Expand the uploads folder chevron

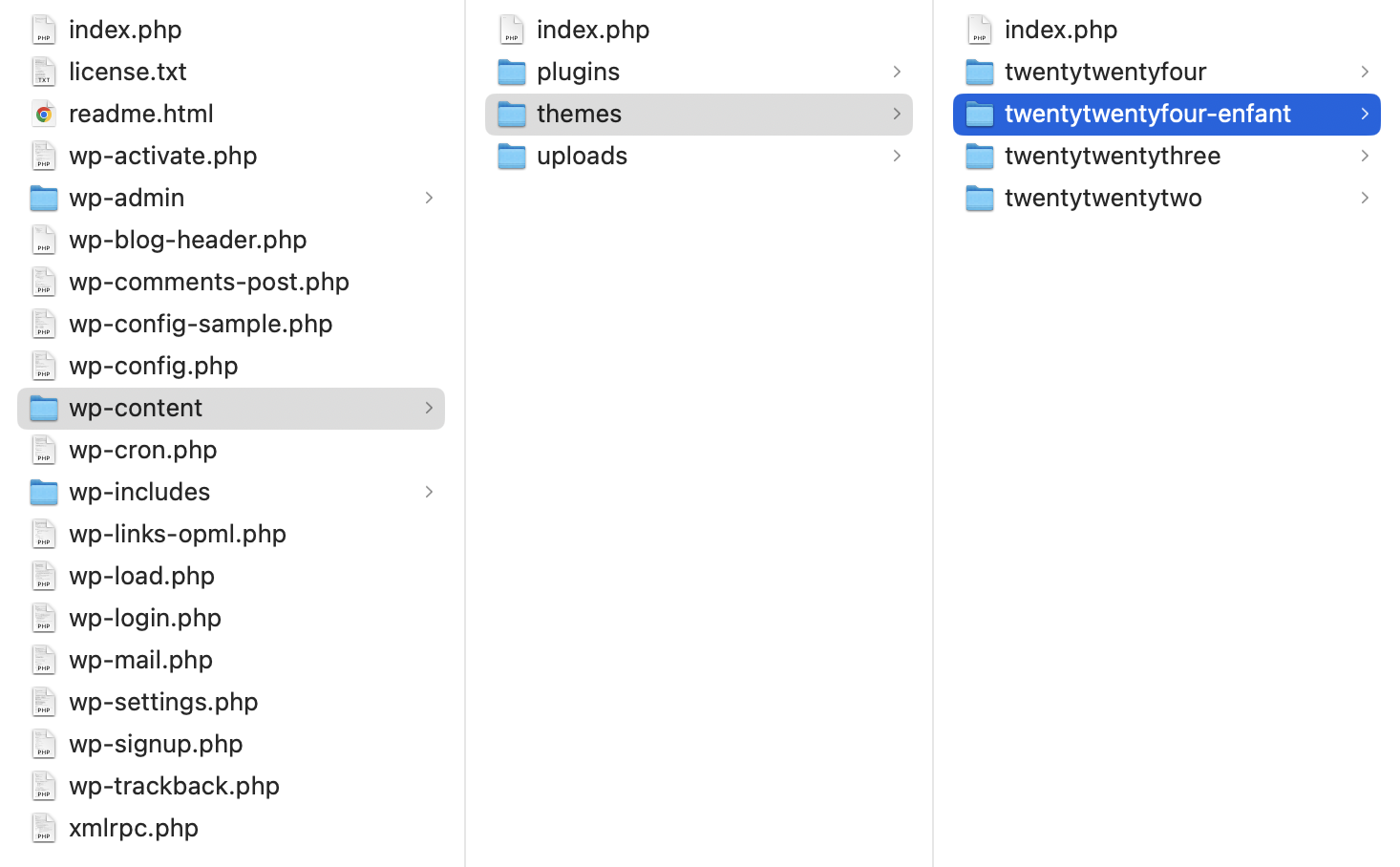897,156
